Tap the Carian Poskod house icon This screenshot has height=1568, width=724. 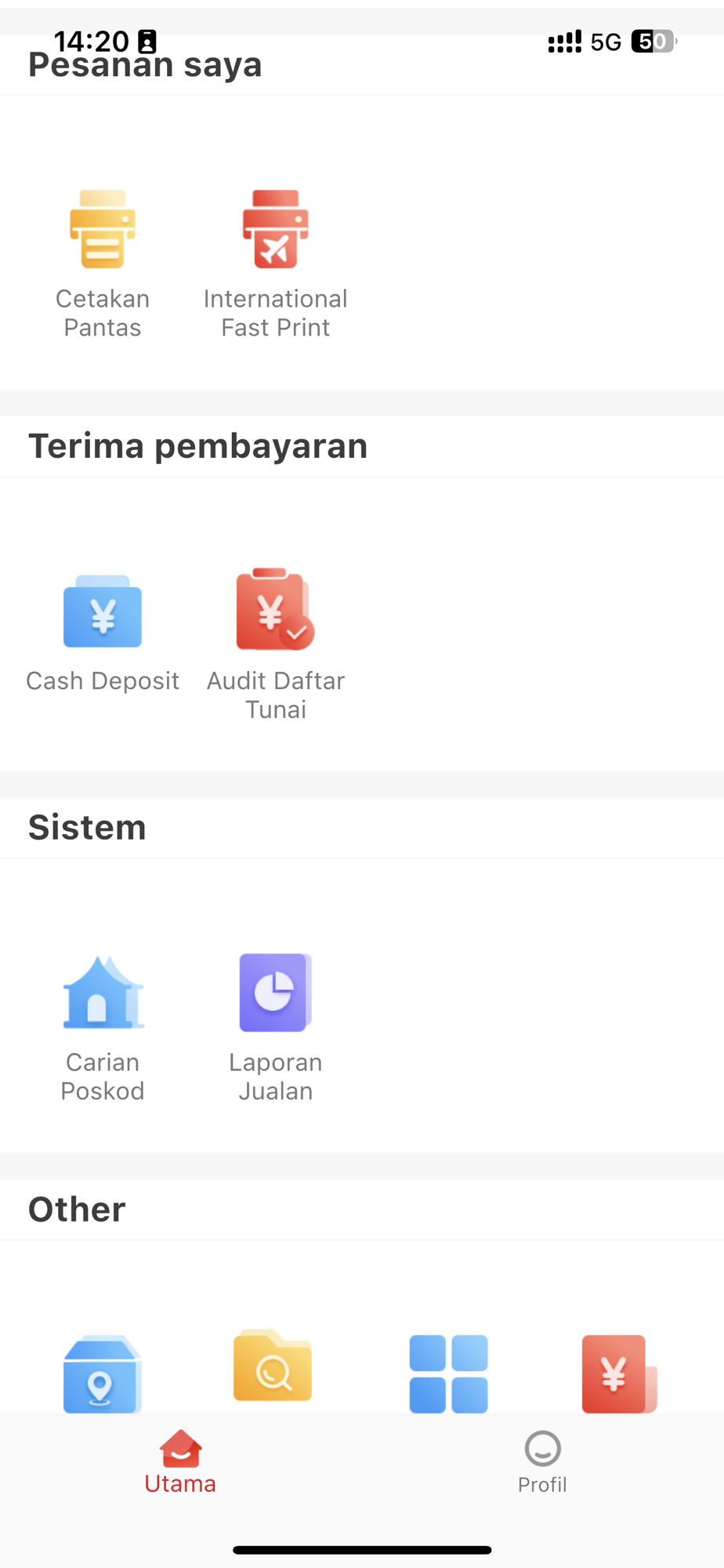point(103,993)
